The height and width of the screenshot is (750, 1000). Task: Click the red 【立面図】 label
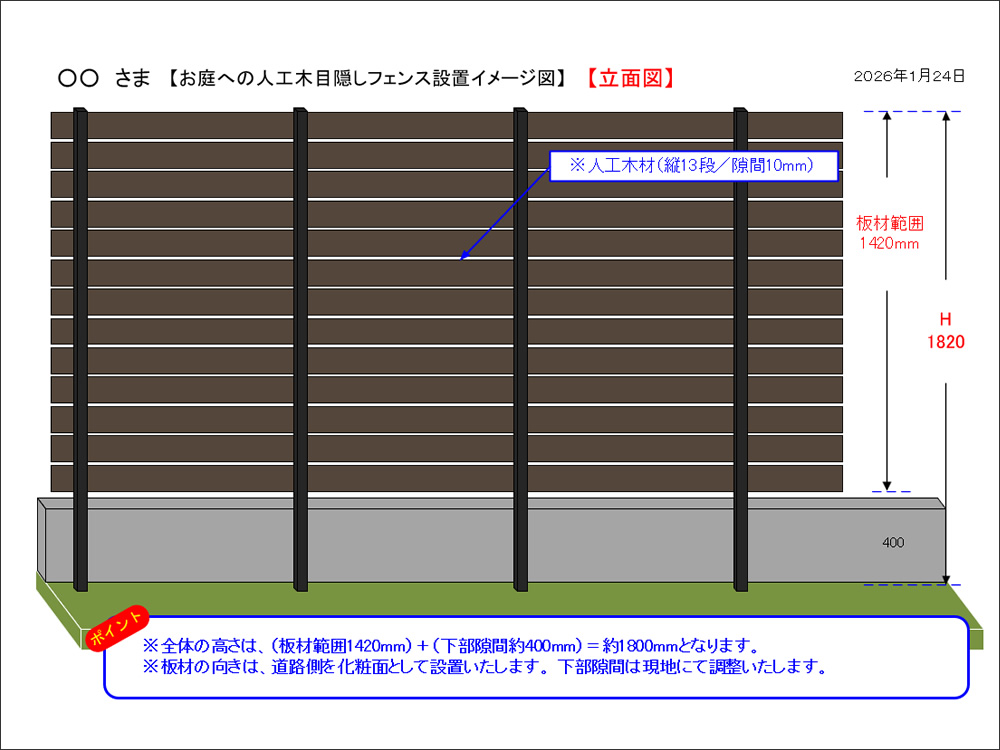(x=630, y=78)
